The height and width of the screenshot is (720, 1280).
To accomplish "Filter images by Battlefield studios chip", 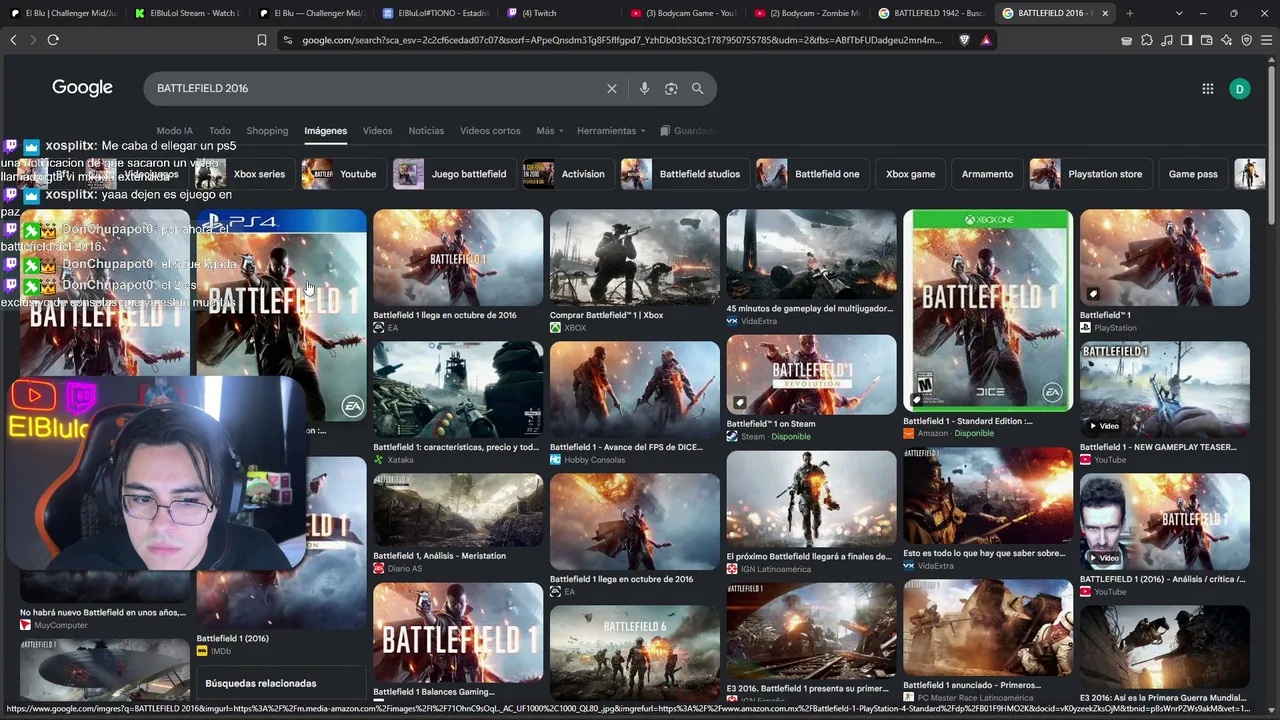I will 686,174.
